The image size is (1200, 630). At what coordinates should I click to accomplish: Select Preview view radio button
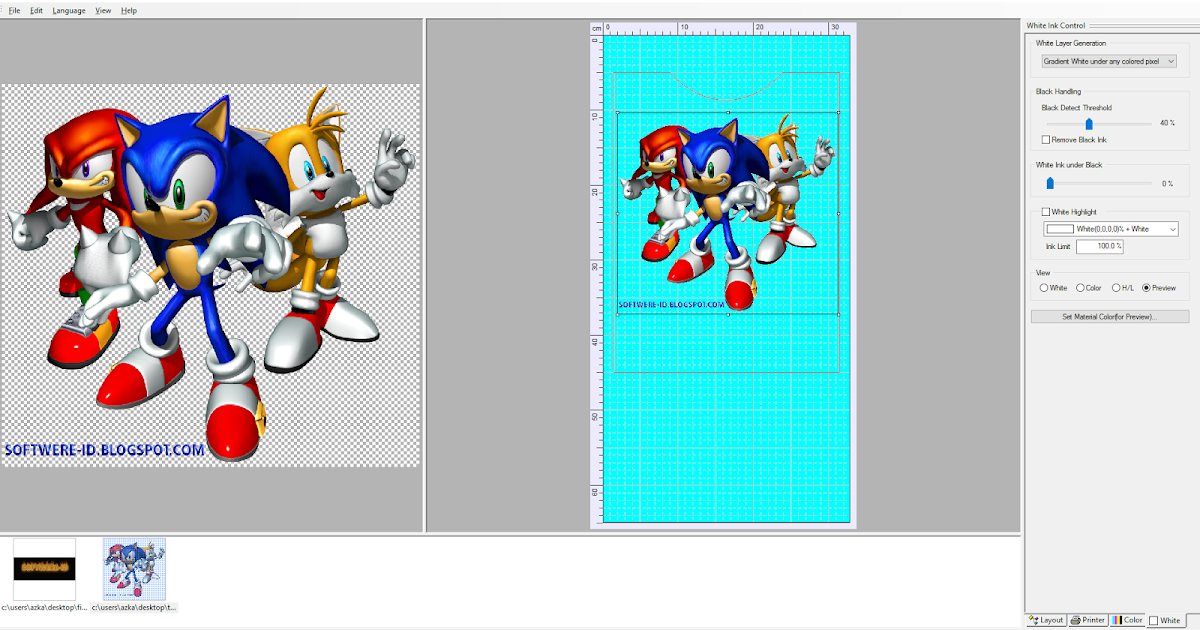click(1147, 288)
